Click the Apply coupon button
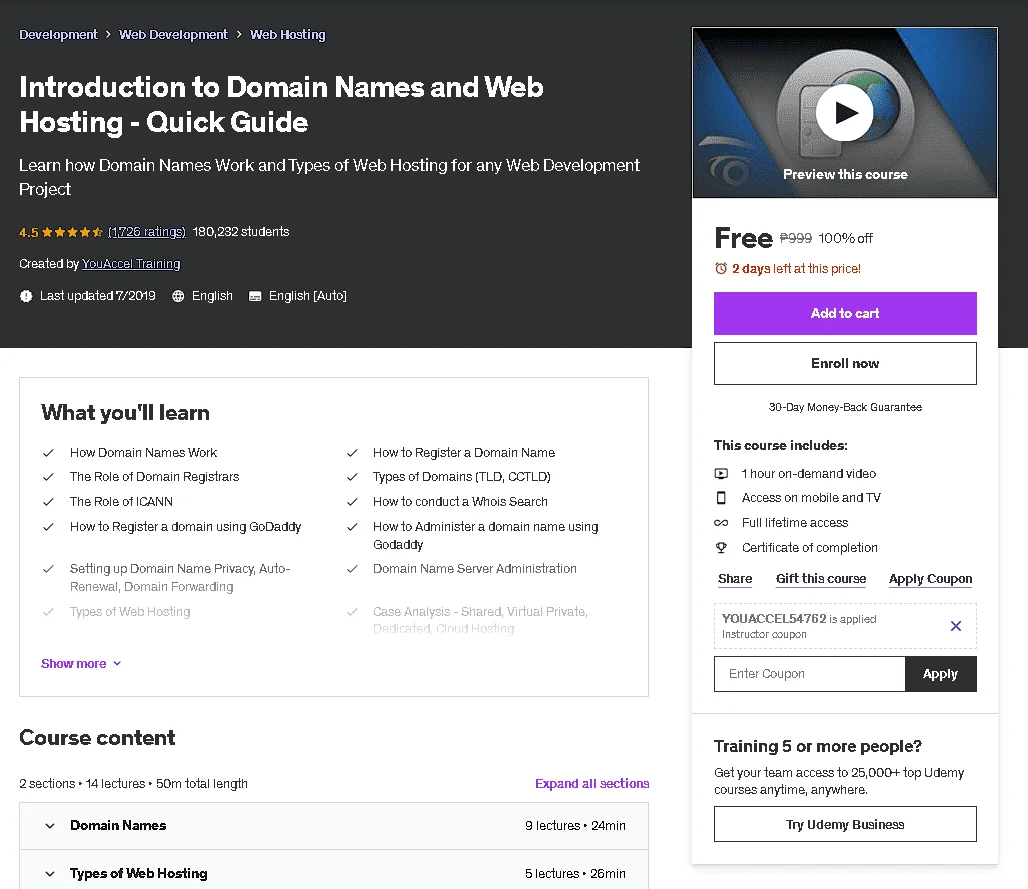Image resolution: width=1028 pixels, height=889 pixels. 940,674
